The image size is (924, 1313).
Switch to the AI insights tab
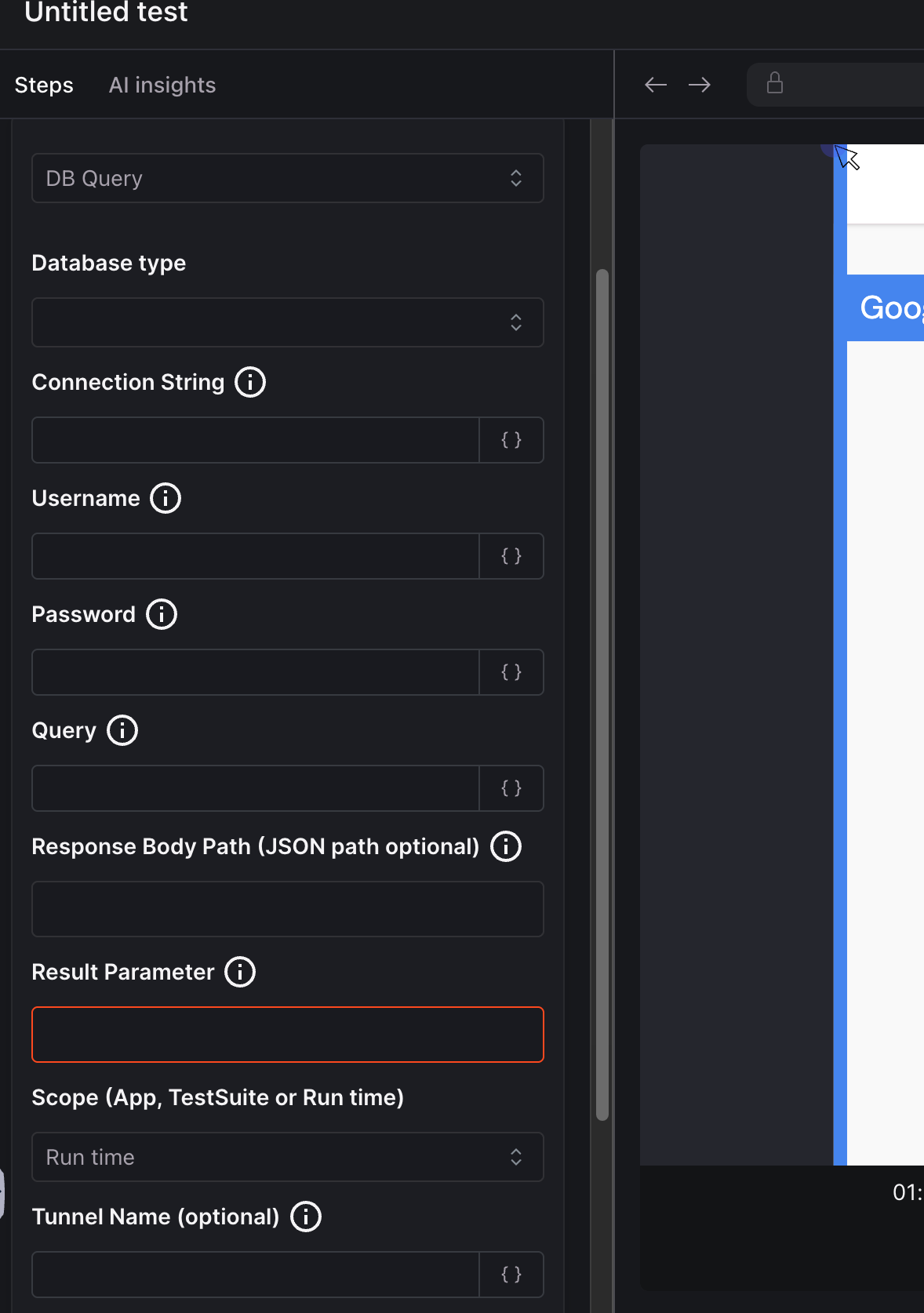(162, 85)
